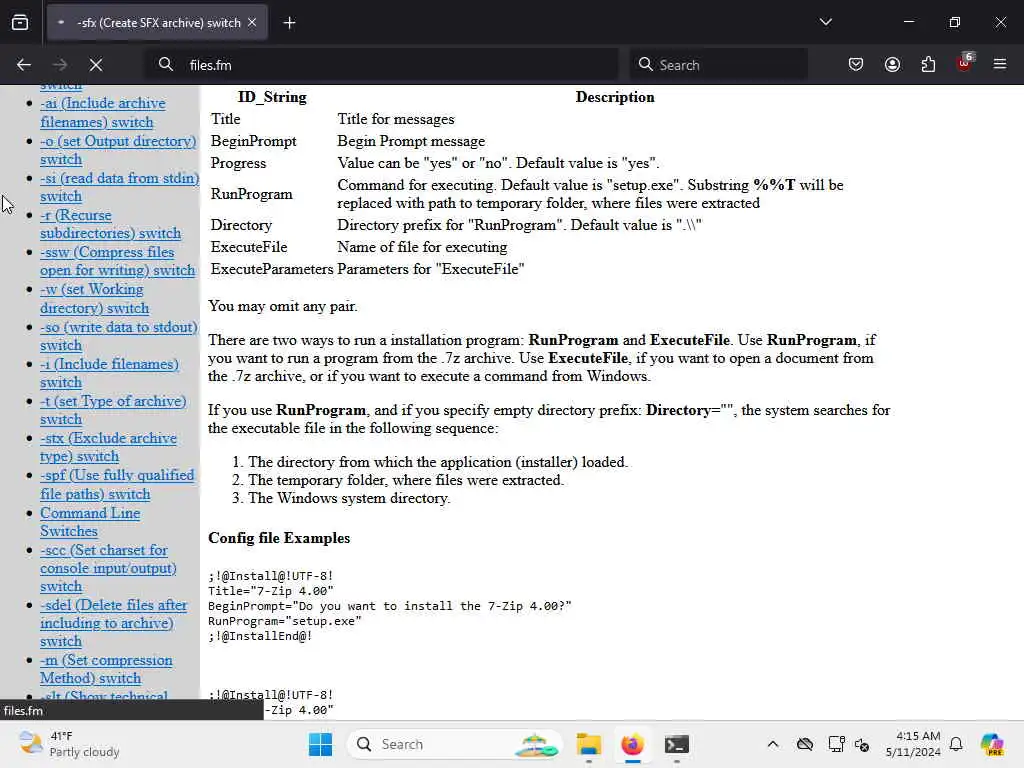Open the -spf (Use fully qualified file paths) link
This screenshot has height=768, width=1024.
[x=117, y=484]
